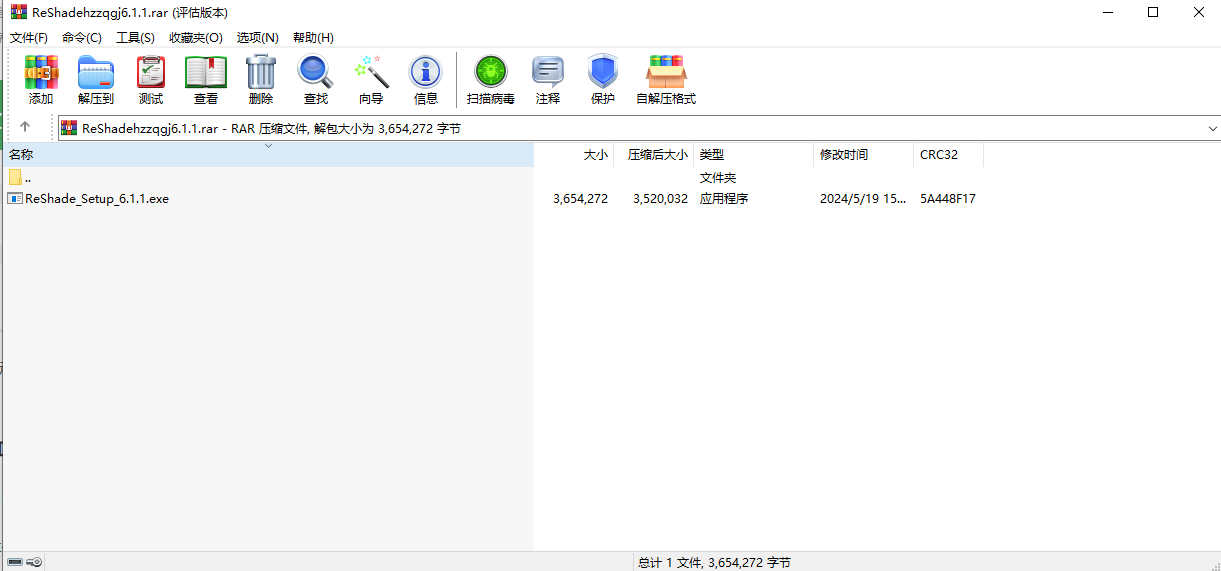
Task: Sort by Name (名称) column header
Action: 268,155
